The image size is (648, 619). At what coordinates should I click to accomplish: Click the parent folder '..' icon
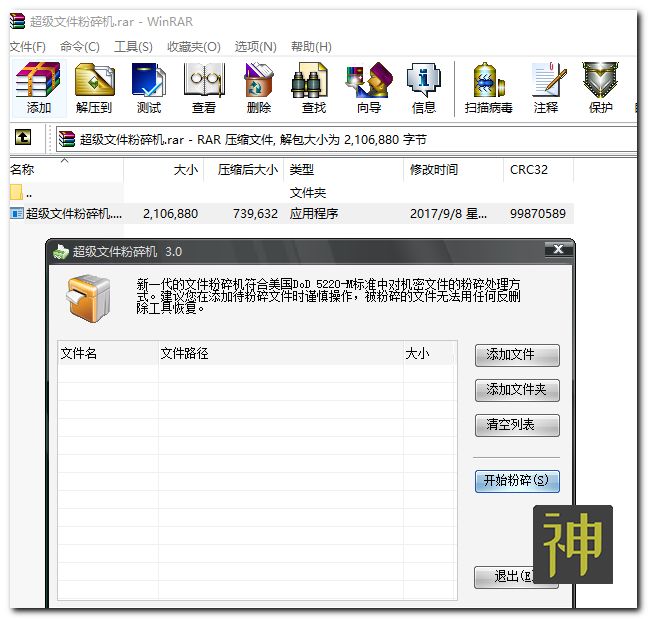click(16, 192)
